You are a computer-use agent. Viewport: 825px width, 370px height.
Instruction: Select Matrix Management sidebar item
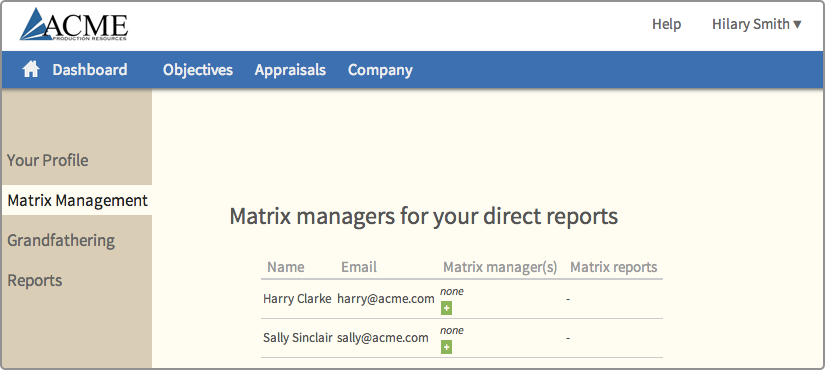point(77,200)
